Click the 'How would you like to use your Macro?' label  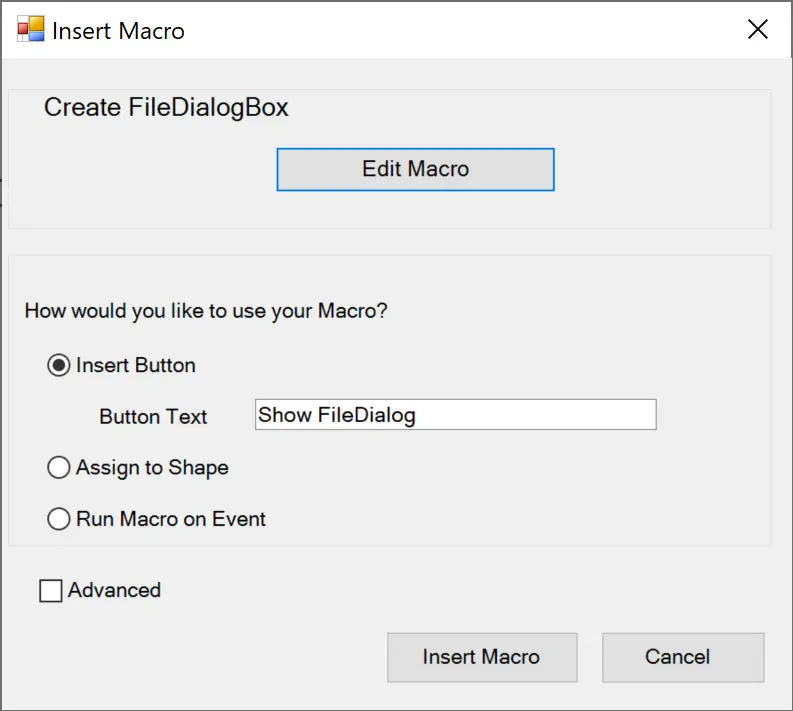pyautogui.click(x=206, y=311)
